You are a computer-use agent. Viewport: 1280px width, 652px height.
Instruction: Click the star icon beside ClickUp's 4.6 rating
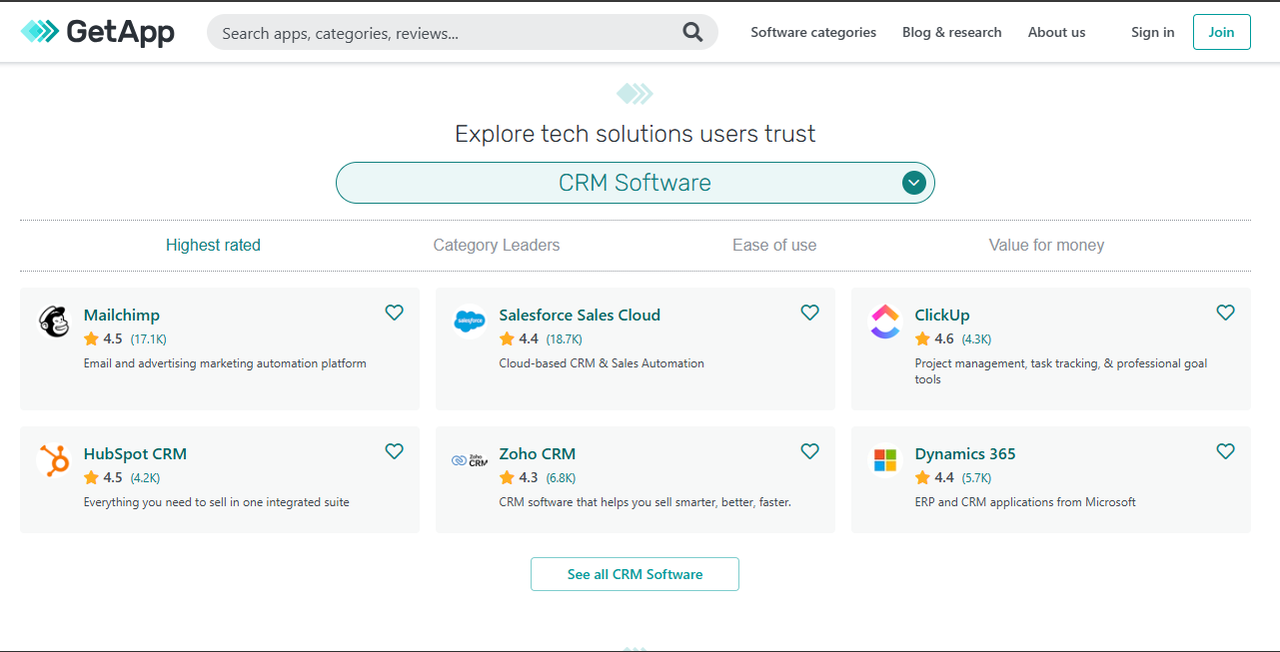pyautogui.click(x=922, y=339)
